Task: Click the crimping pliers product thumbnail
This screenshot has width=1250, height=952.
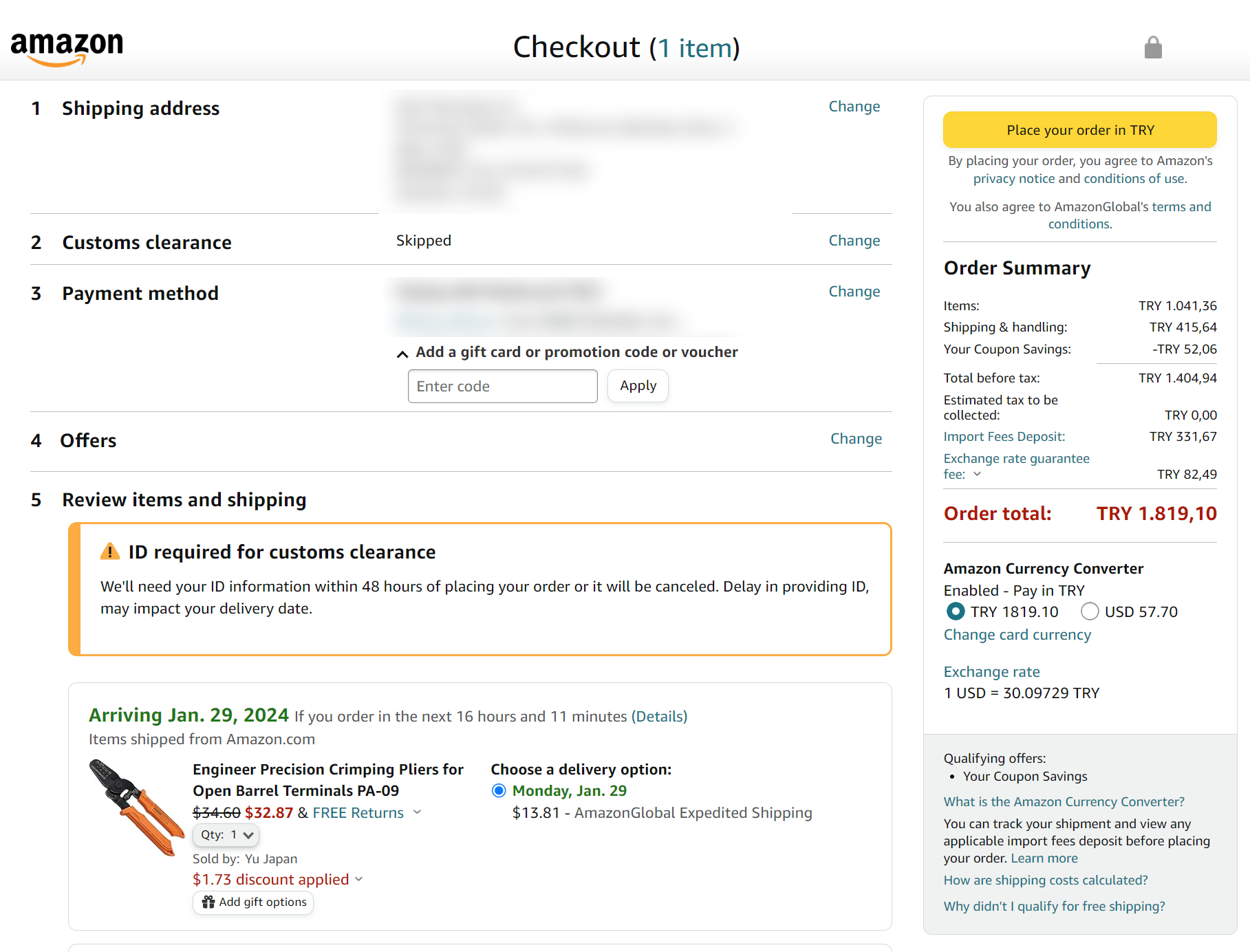Action: click(x=135, y=808)
